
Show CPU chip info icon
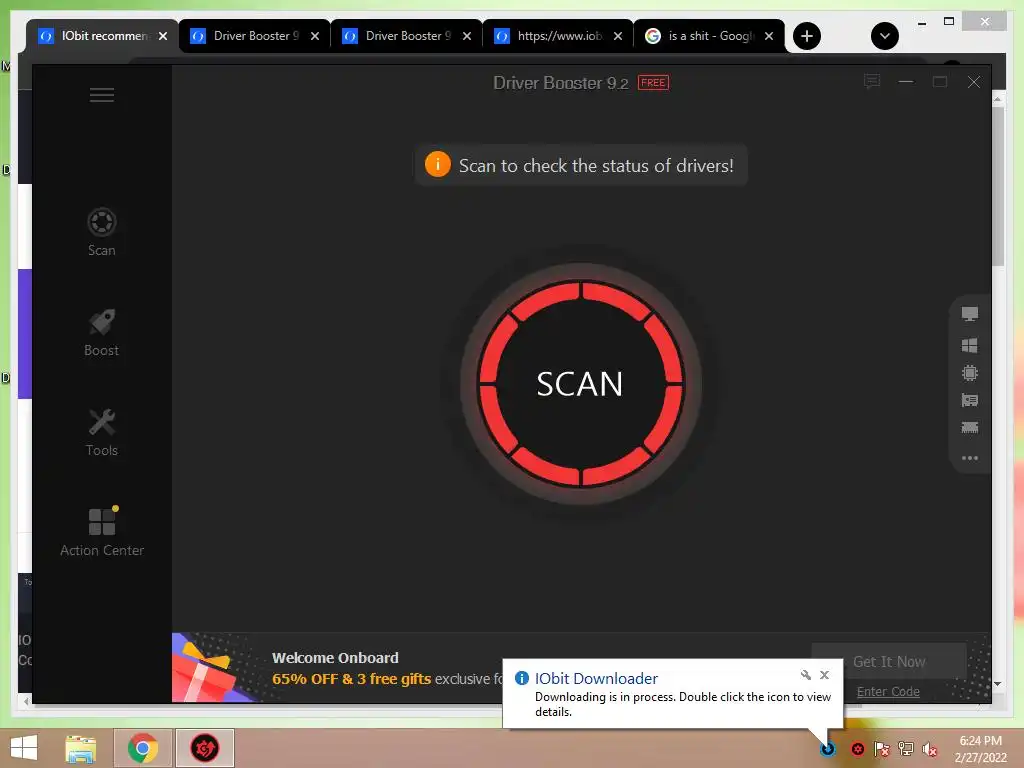point(970,373)
